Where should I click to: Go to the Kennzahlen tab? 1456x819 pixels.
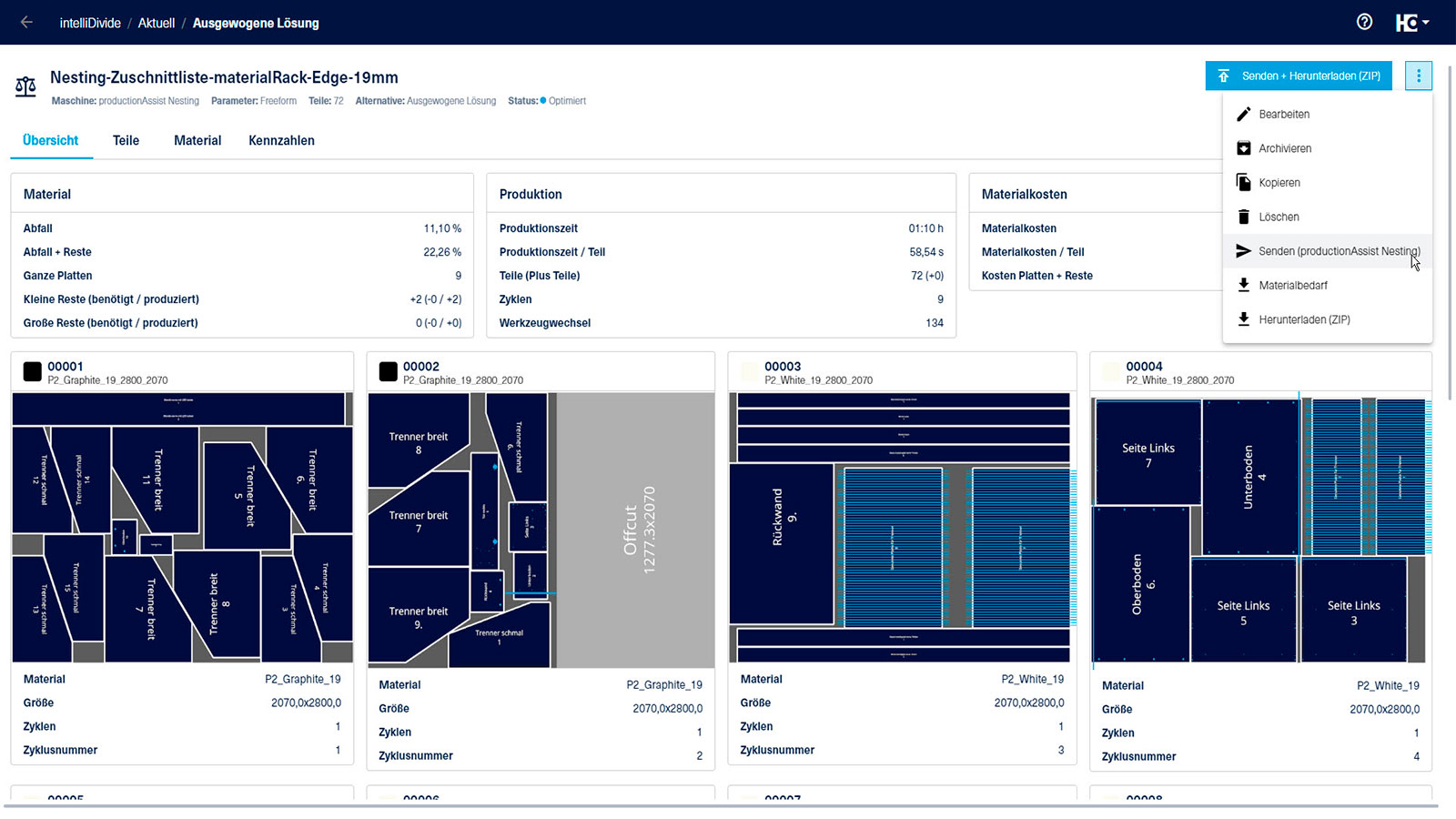pos(281,140)
